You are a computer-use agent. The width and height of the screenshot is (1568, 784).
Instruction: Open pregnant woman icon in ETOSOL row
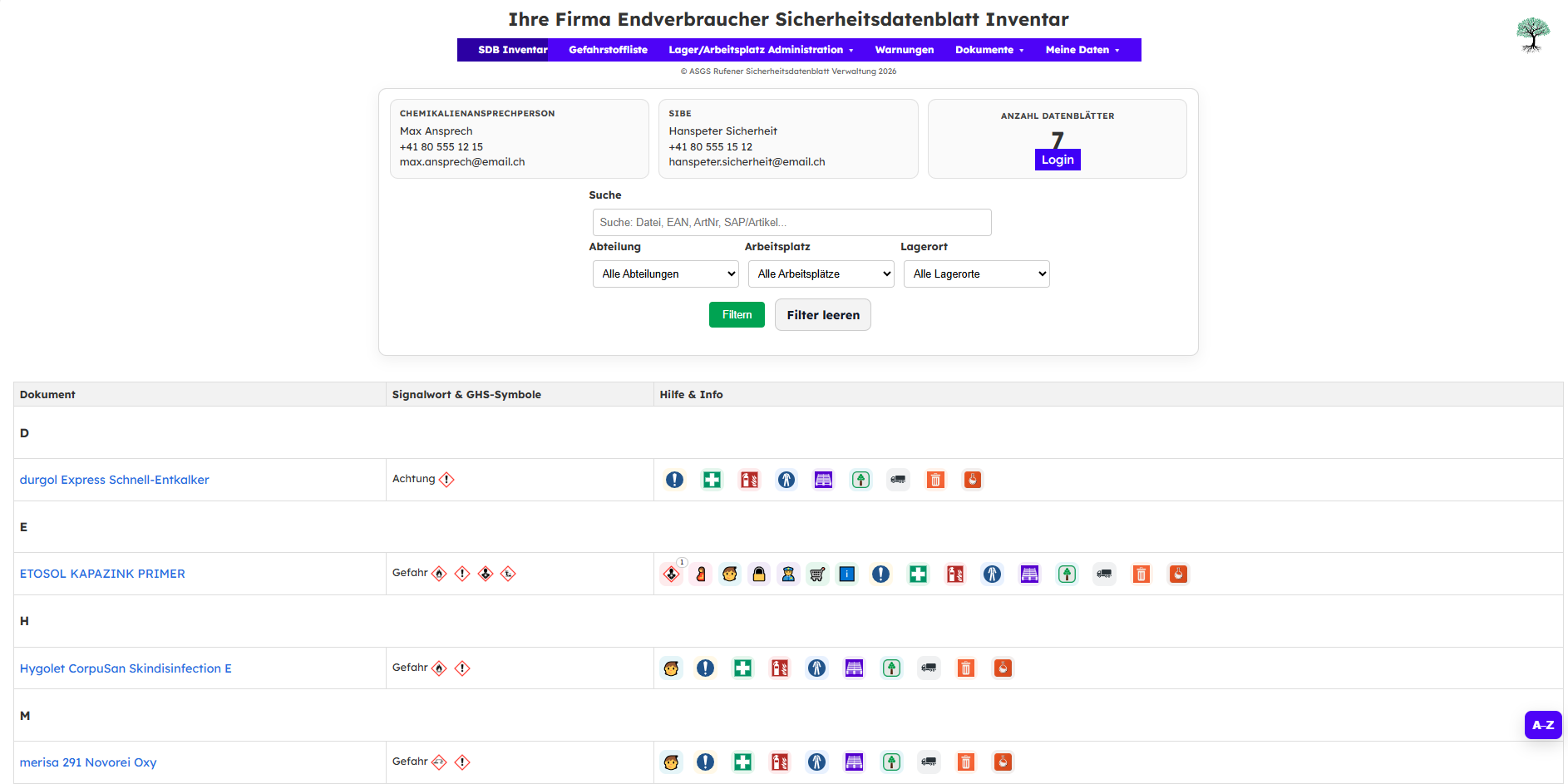coord(701,574)
